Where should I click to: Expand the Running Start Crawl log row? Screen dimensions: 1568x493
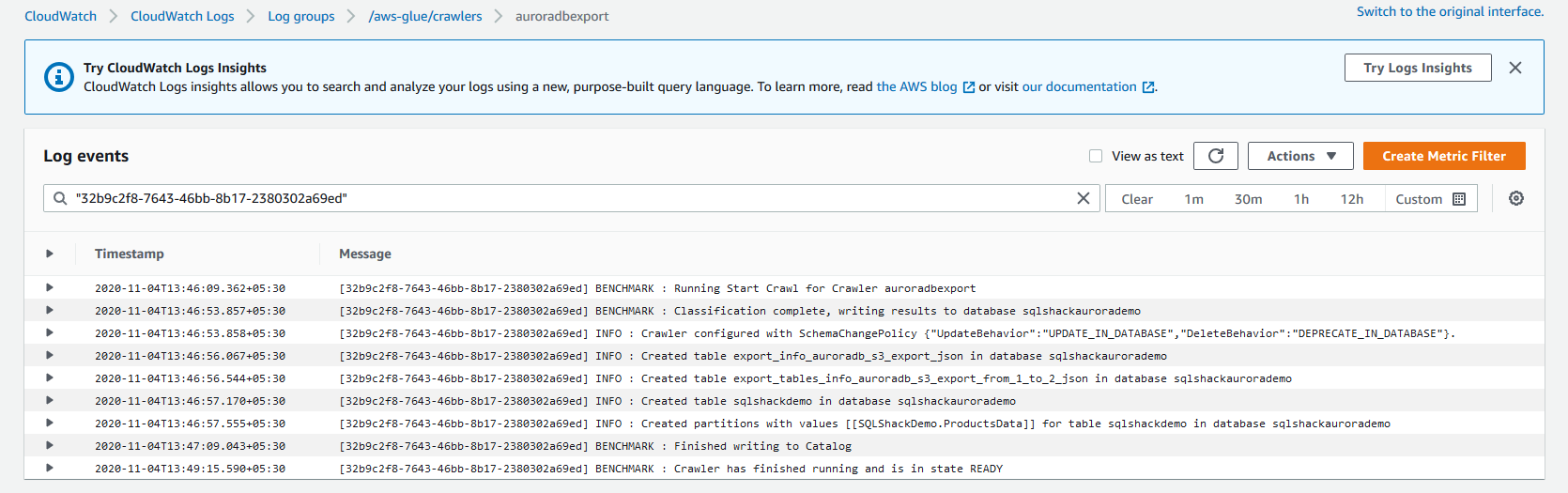click(x=50, y=287)
